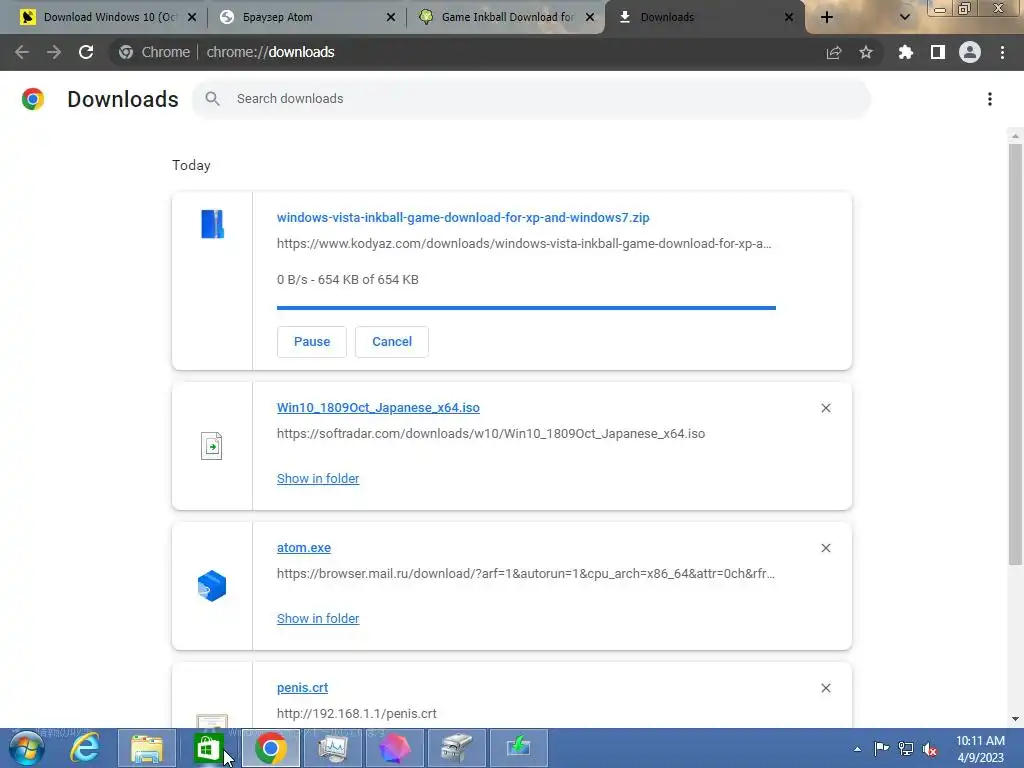The height and width of the screenshot is (768, 1024).
Task: Close the Download Windows 10 tab
Action: point(192,17)
